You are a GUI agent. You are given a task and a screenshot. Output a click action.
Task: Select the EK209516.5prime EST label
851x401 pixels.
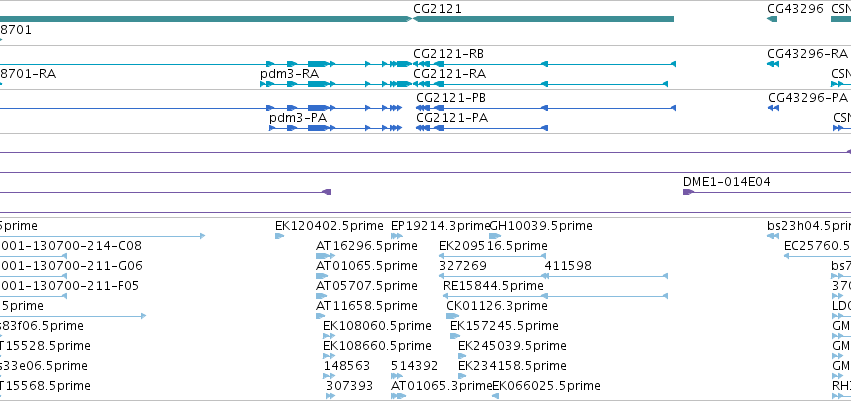pyautogui.click(x=493, y=246)
